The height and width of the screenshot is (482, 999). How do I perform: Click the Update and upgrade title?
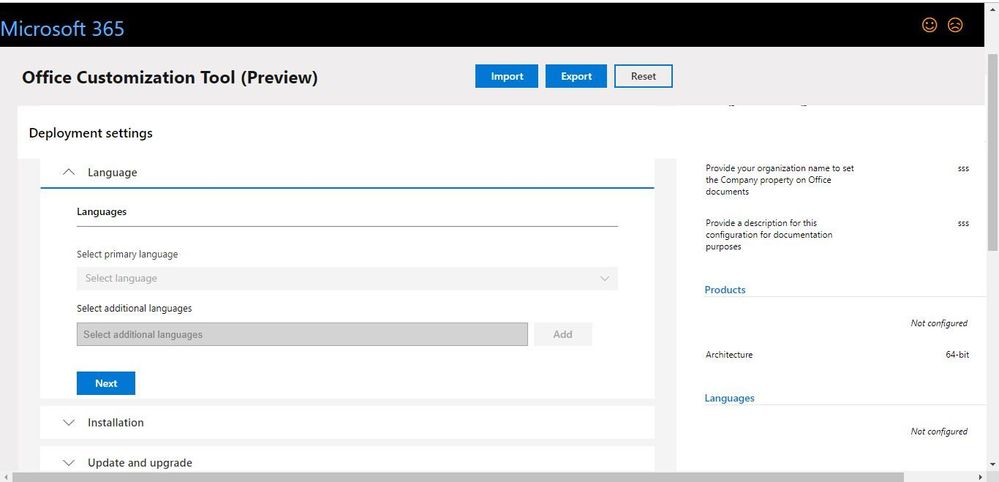pos(140,463)
